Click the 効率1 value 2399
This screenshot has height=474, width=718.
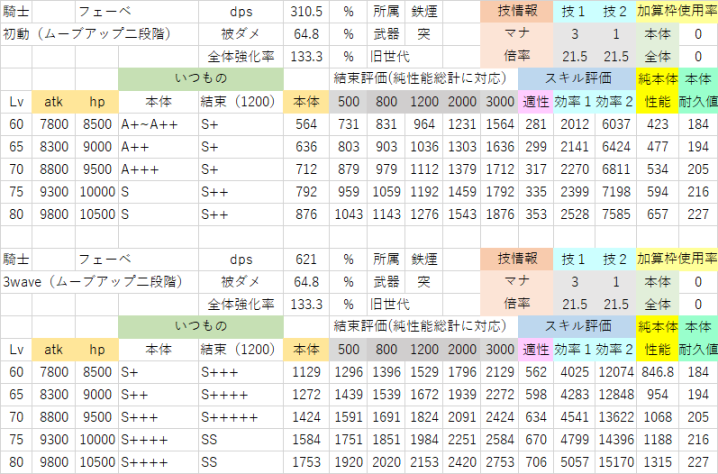[x=574, y=192]
